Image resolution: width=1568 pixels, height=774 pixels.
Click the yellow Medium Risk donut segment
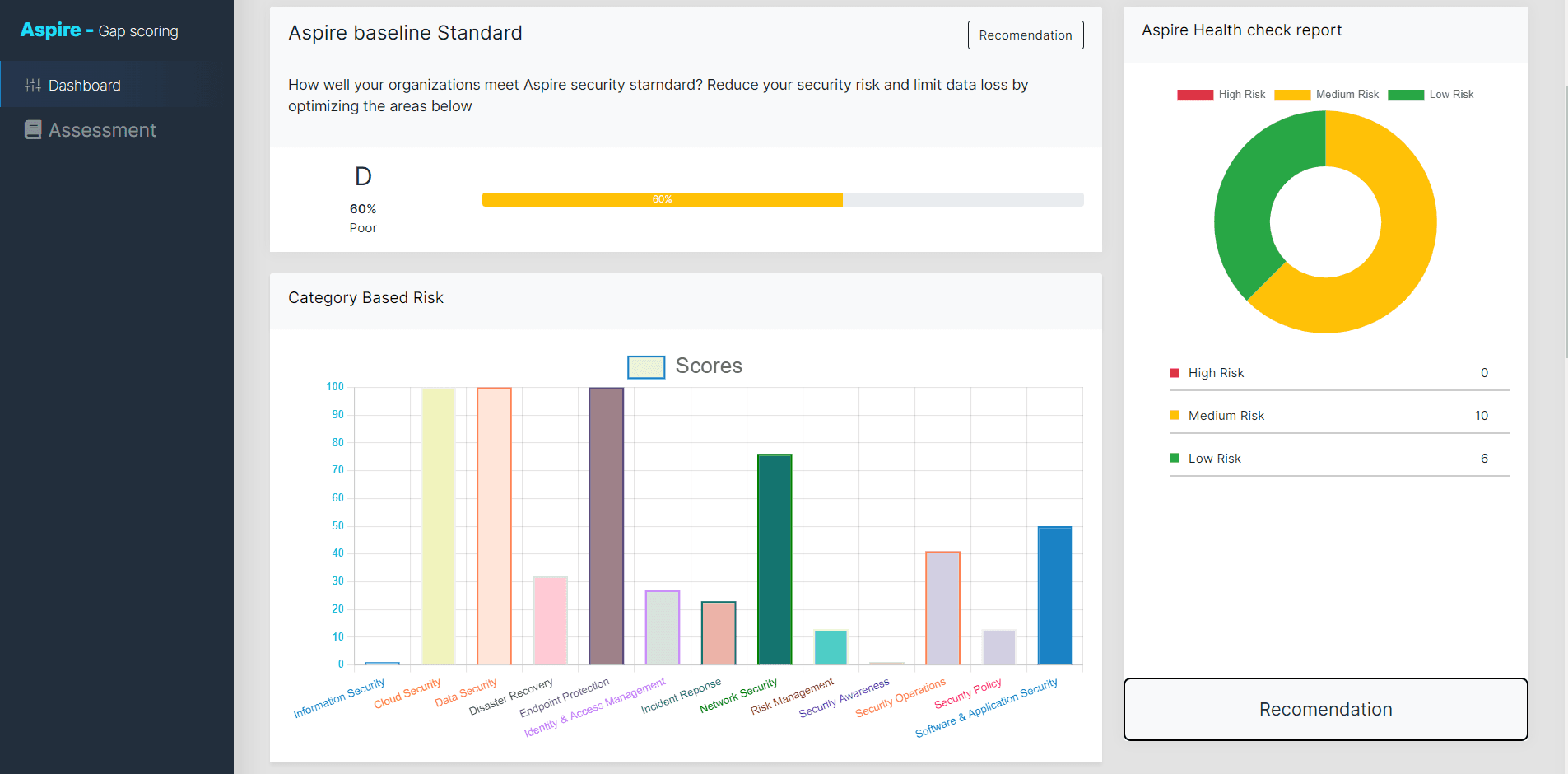click(x=1399, y=247)
